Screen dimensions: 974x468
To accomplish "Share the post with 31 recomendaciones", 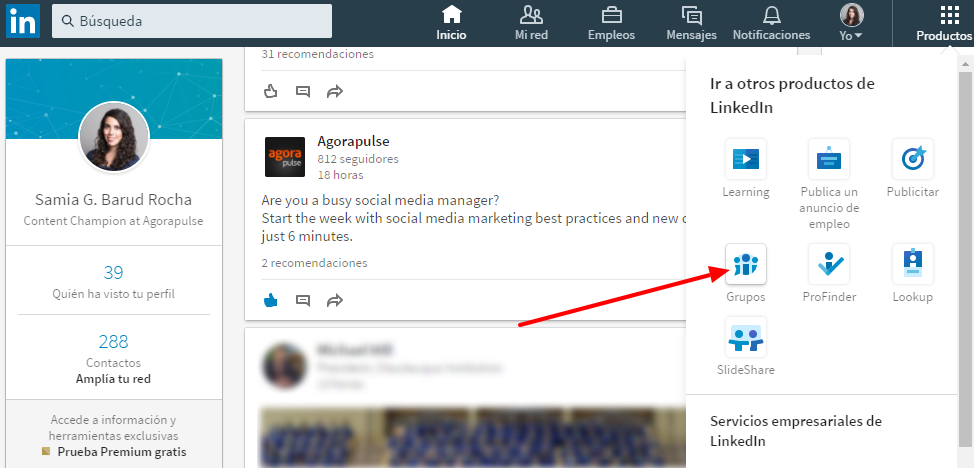I will point(335,91).
